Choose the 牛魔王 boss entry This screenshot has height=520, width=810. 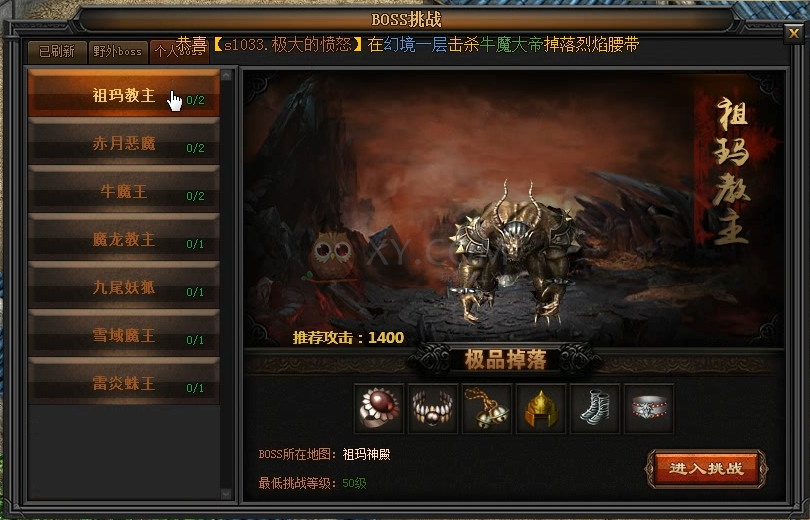click(124, 190)
